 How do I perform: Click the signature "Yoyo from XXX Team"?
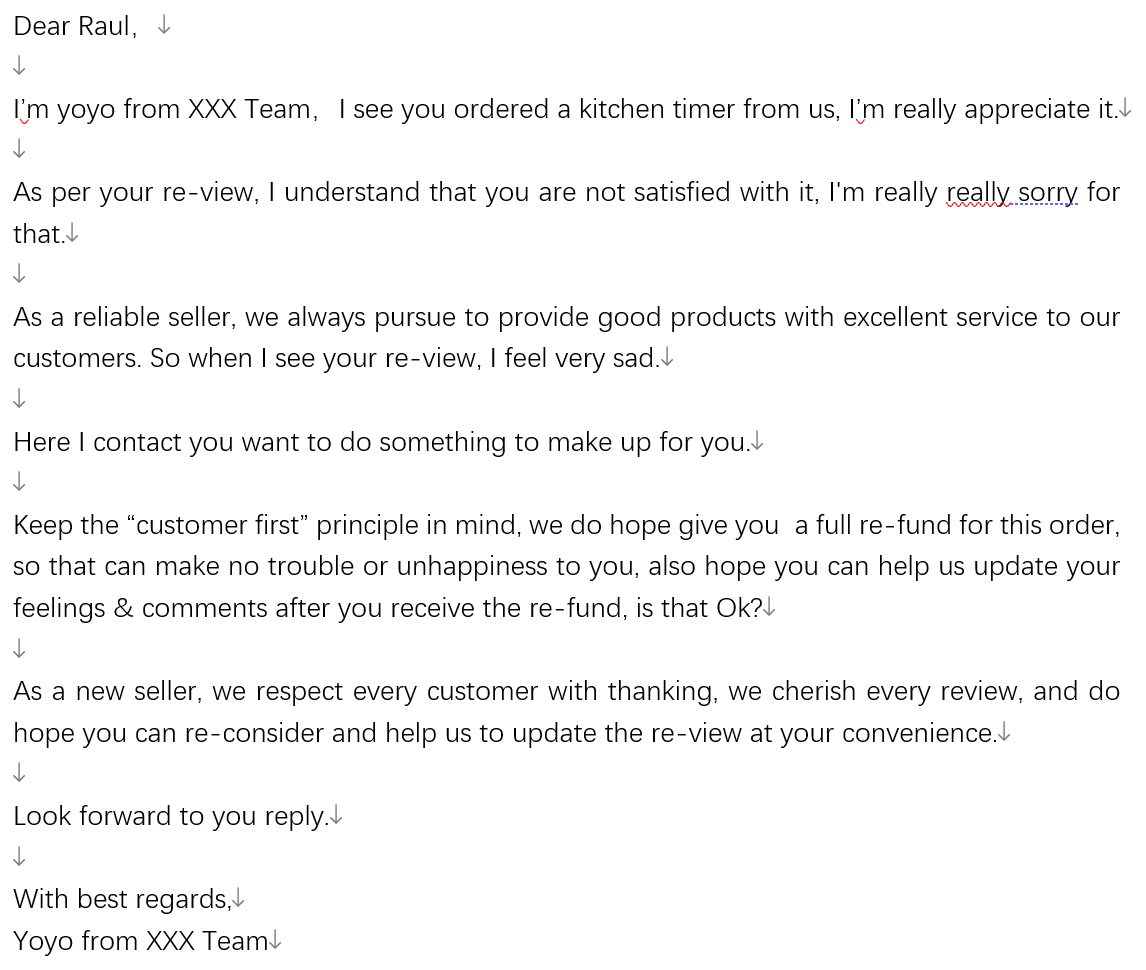[141, 941]
